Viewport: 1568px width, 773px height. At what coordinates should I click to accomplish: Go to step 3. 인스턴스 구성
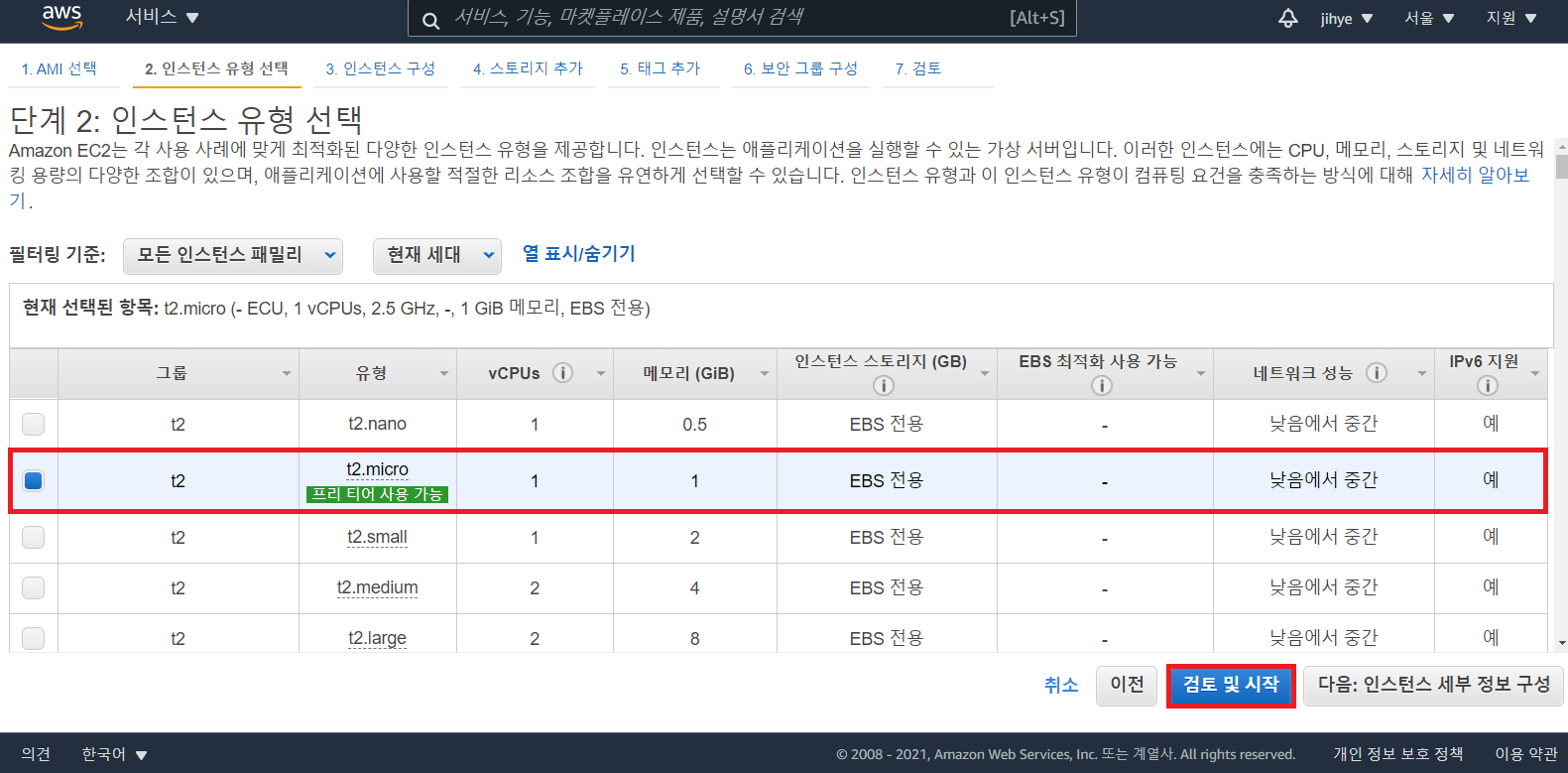[x=381, y=68]
